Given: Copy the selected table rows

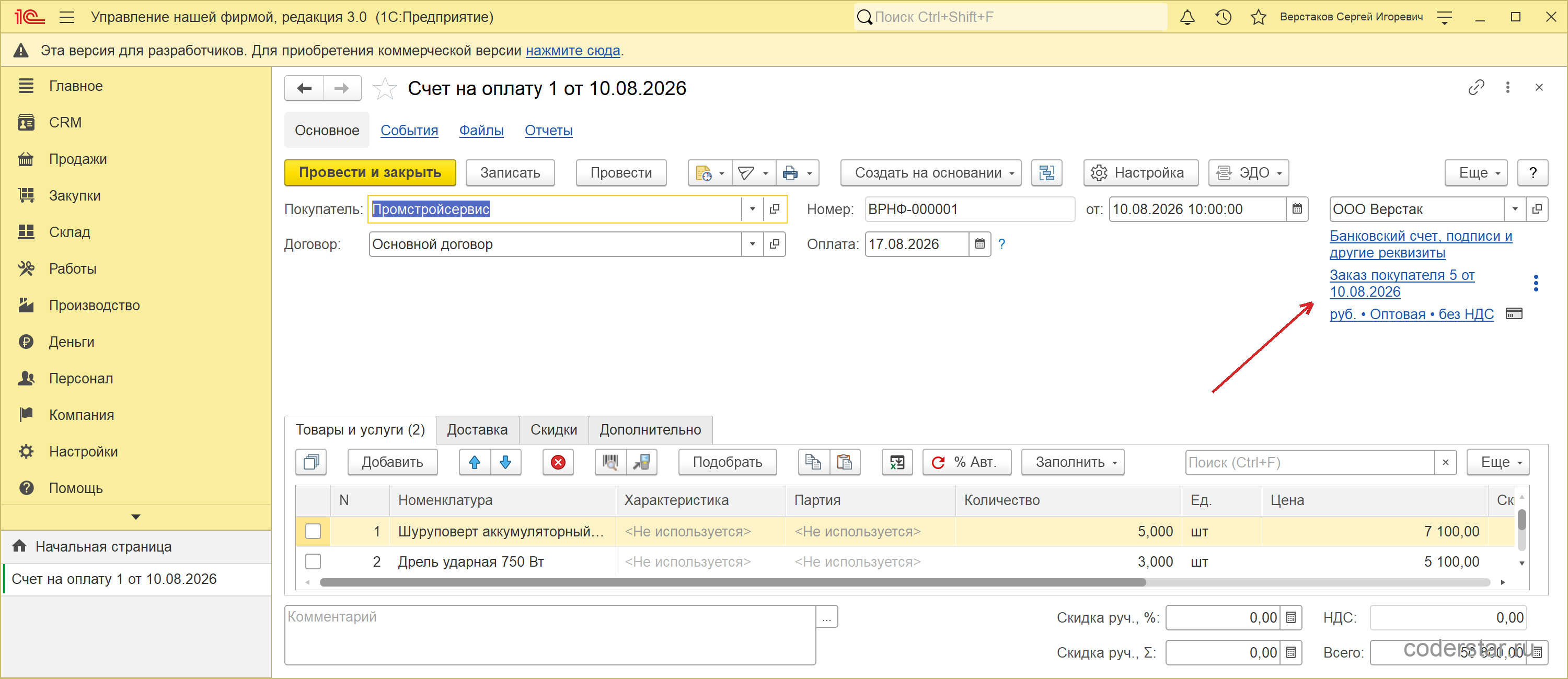Looking at the screenshot, I should pos(813,462).
